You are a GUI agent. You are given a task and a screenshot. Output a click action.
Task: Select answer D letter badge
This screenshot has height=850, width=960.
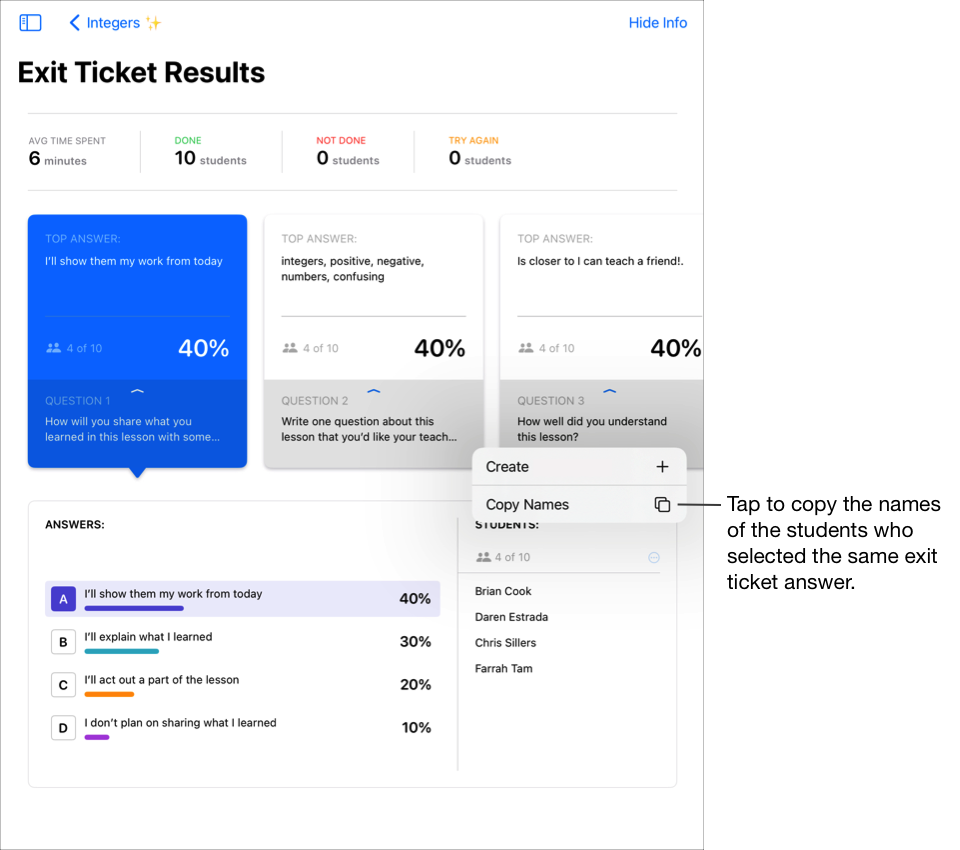(x=63, y=728)
